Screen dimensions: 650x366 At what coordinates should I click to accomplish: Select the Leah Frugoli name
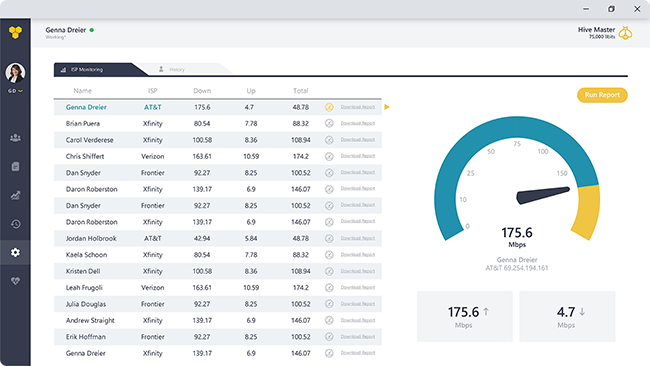tap(84, 288)
